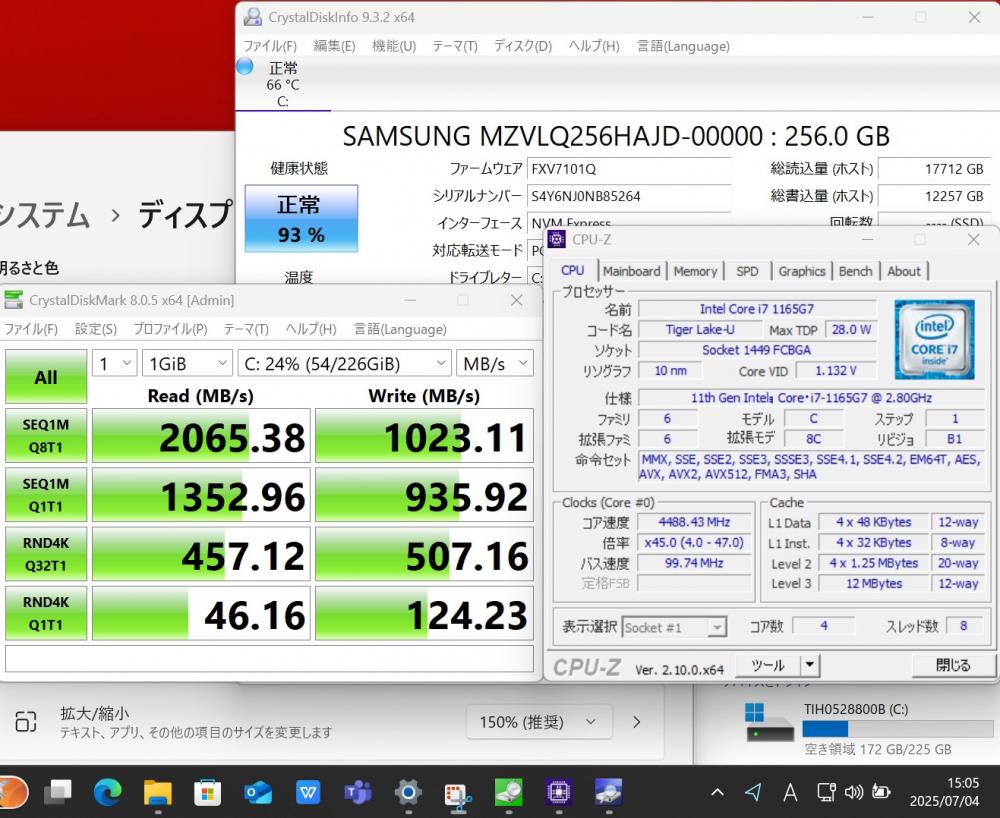Open the 150% (推奨) scale dropdown
Viewport: 1000px width, 818px height.
coord(539,722)
